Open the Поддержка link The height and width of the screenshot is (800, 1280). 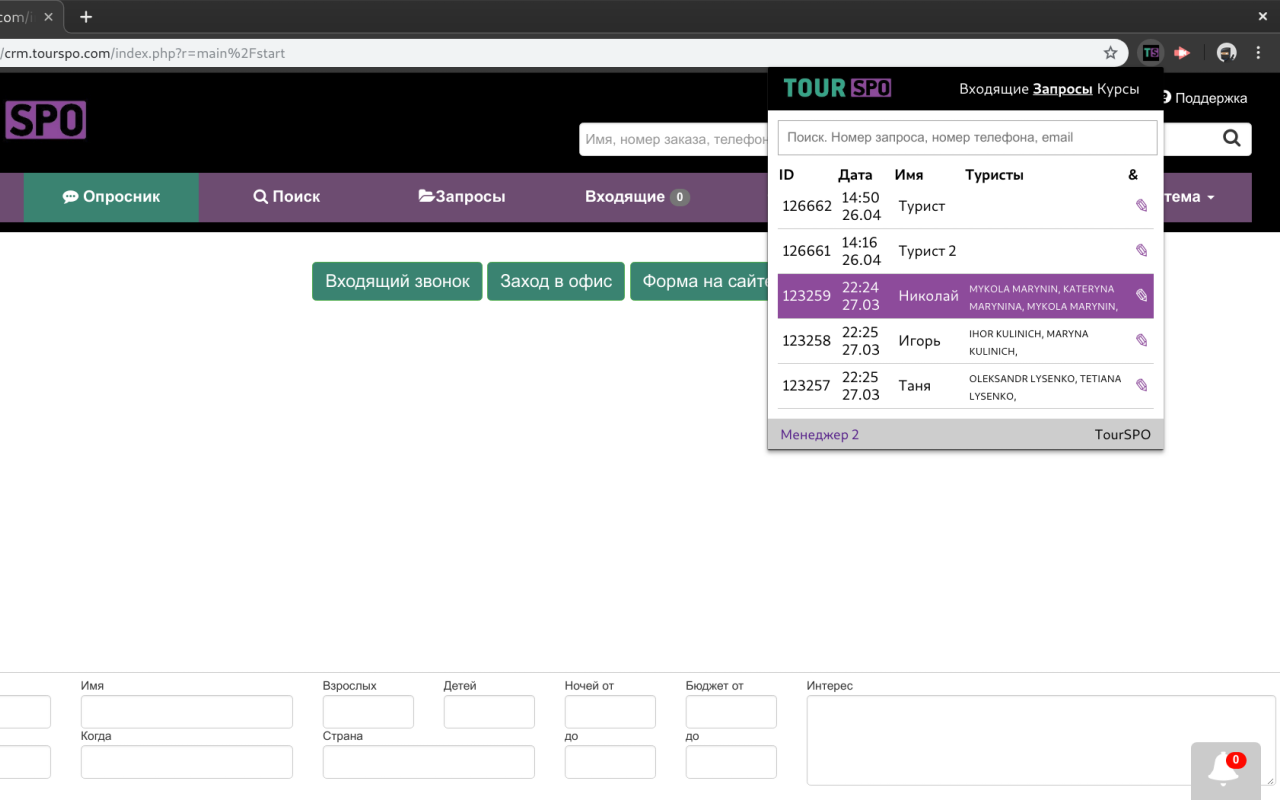[1205, 98]
